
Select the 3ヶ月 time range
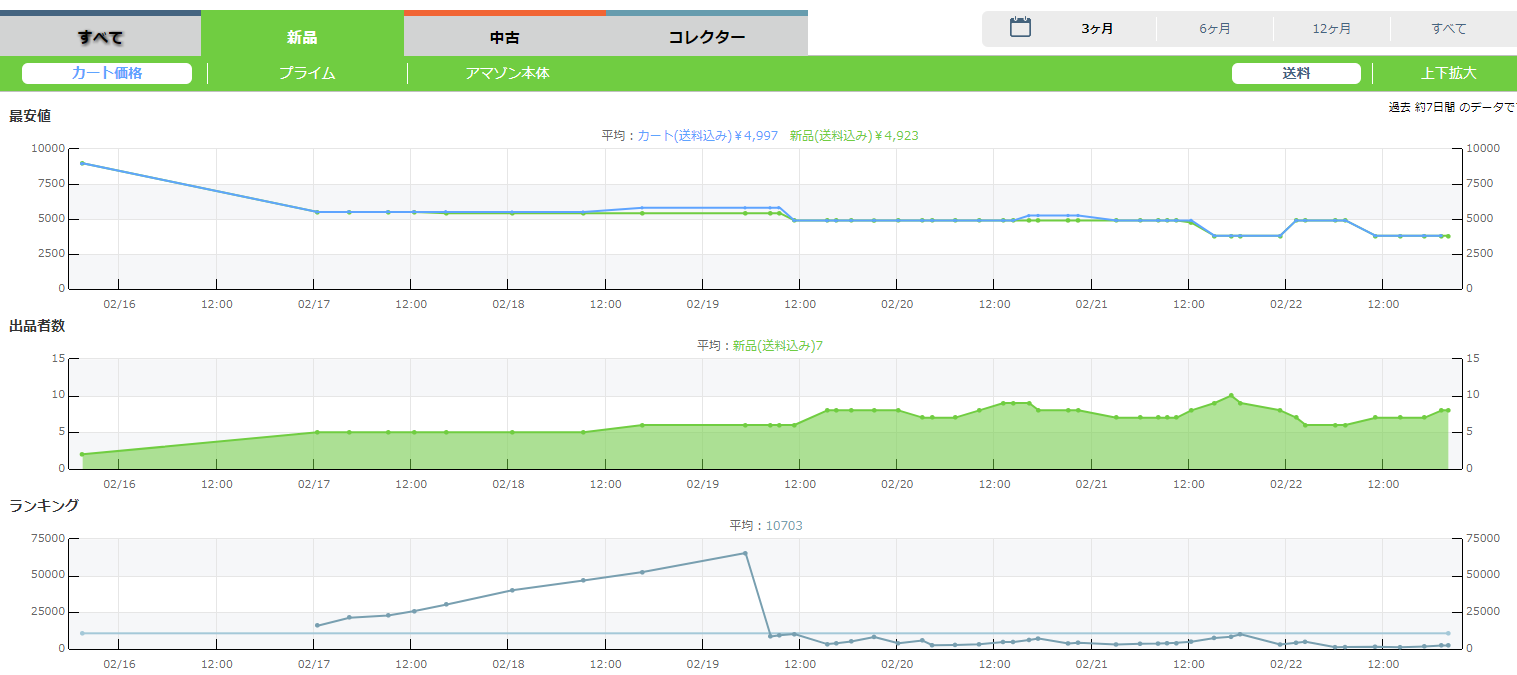coord(1097,29)
